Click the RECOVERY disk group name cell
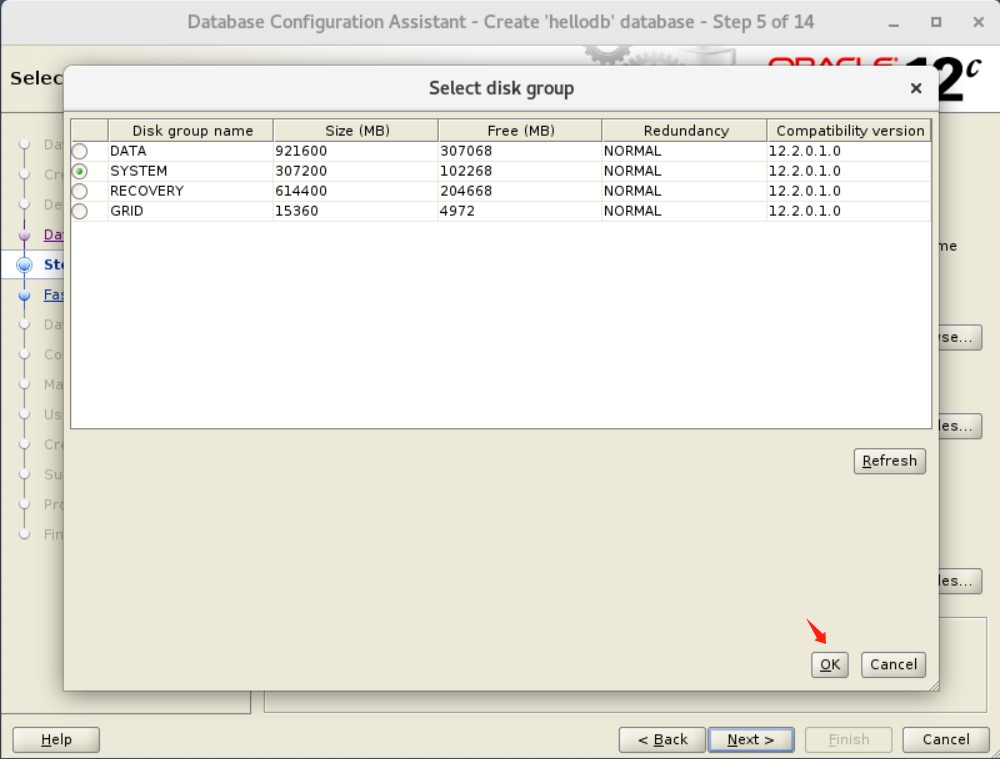The height and width of the screenshot is (759, 1000). coord(191,191)
